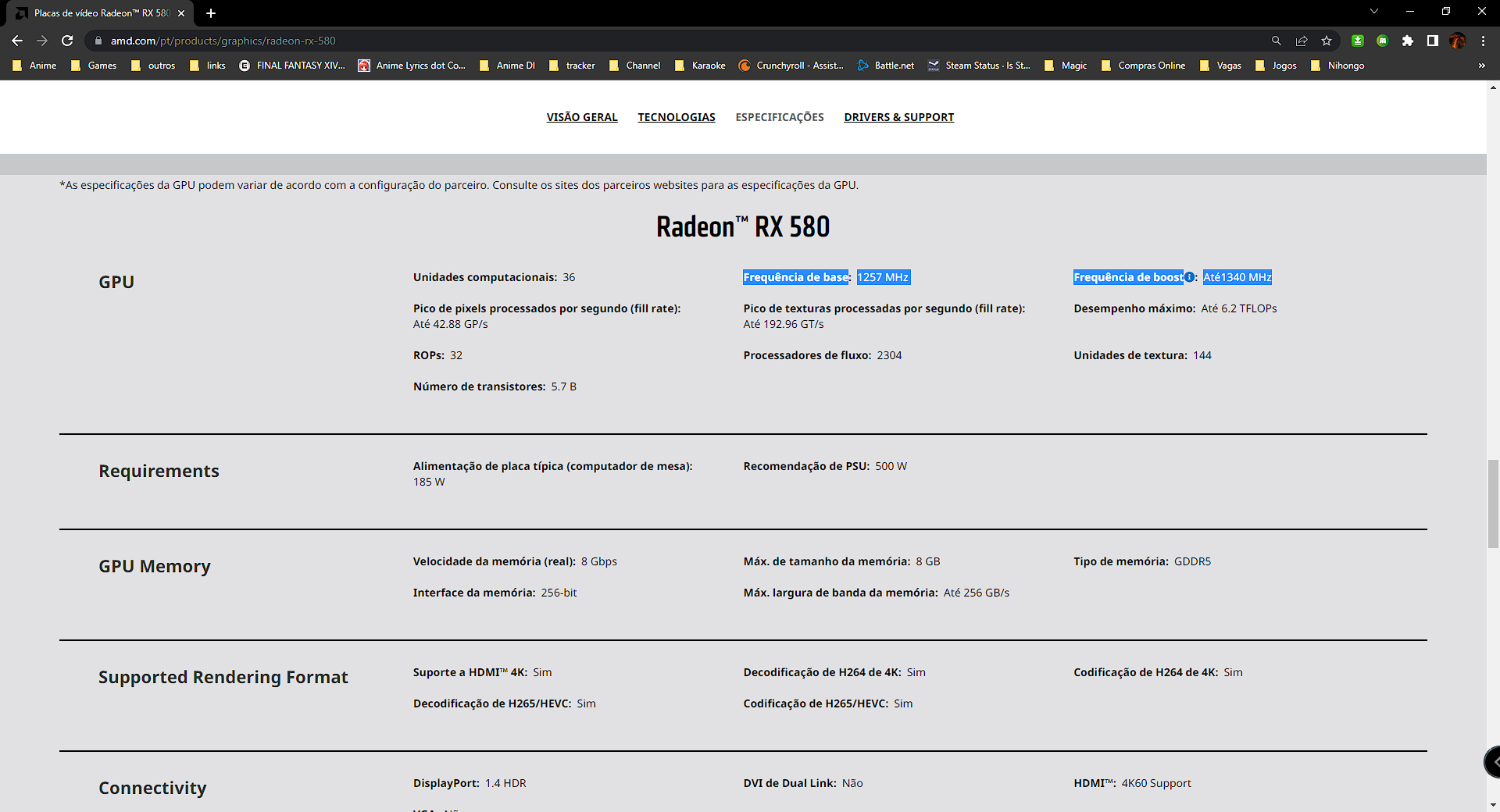Close the Radeon RX 580 tab
The image size is (1500, 812).
click(181, 13)
